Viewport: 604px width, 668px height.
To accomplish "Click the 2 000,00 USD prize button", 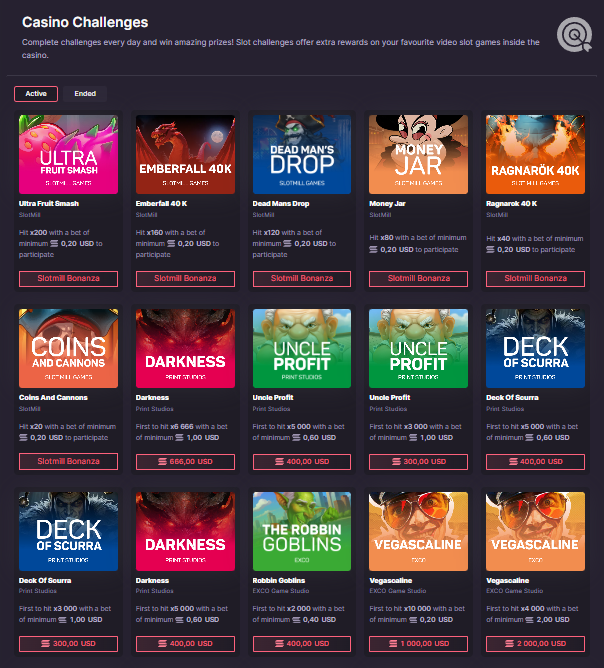I will click(x=535, y=644).
